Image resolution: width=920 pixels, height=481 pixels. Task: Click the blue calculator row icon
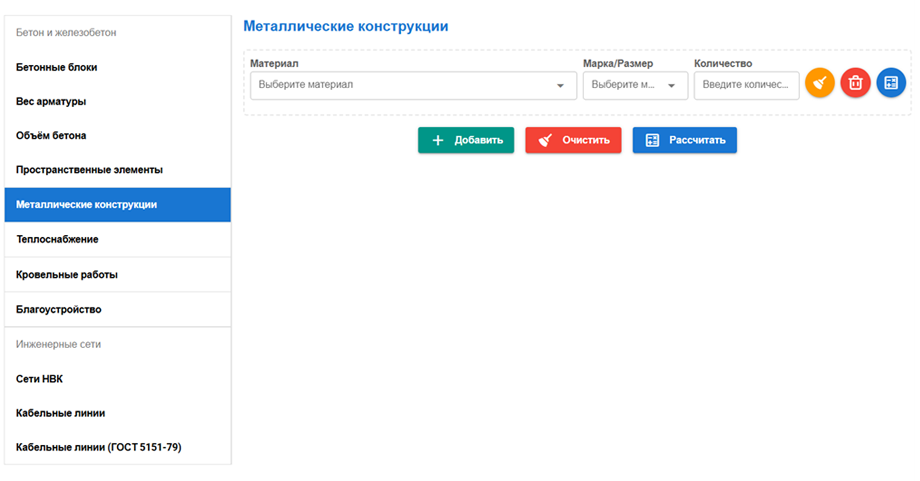(x=891, y=83)
